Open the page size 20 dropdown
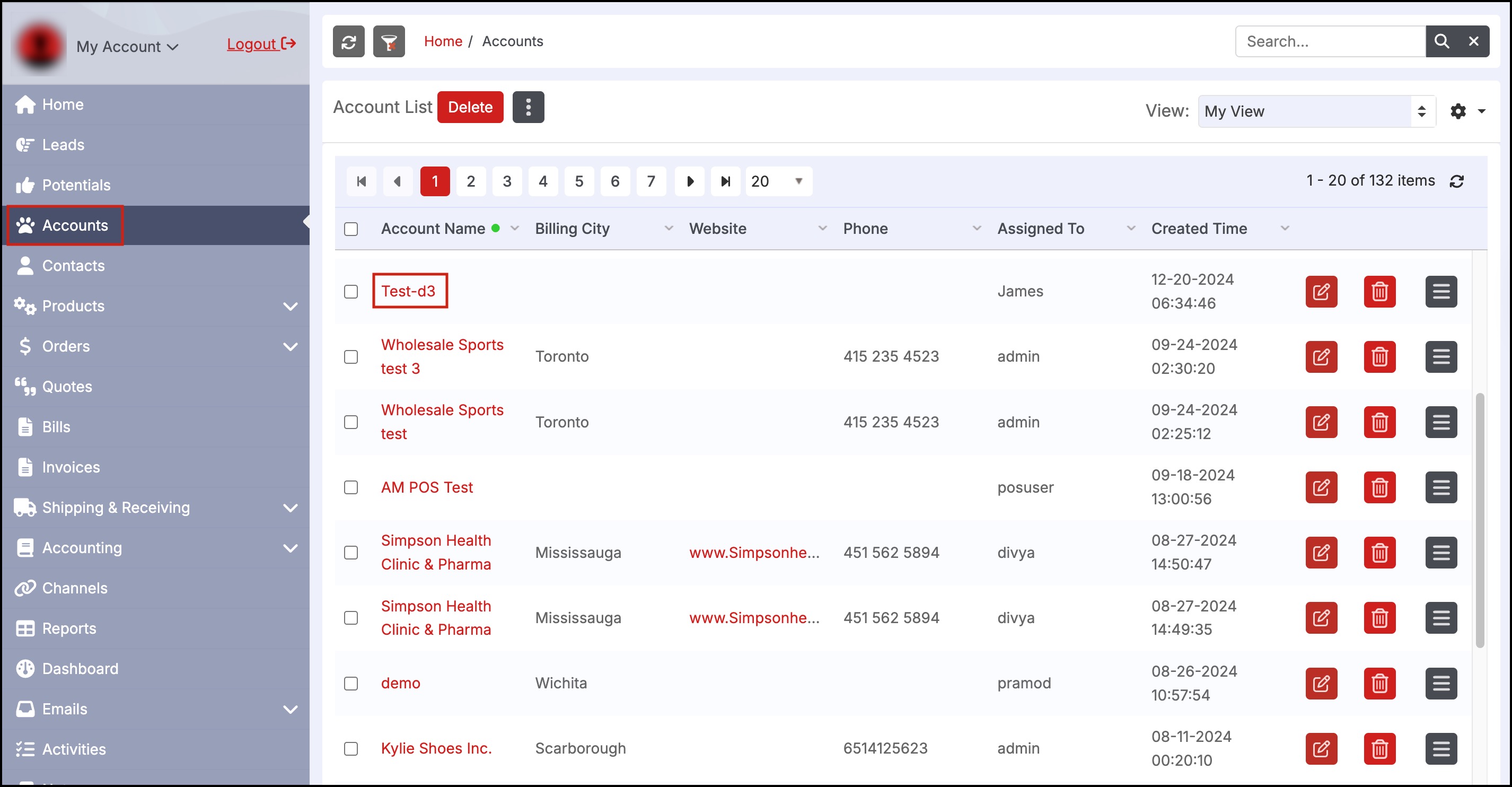 tap(778, 181)
